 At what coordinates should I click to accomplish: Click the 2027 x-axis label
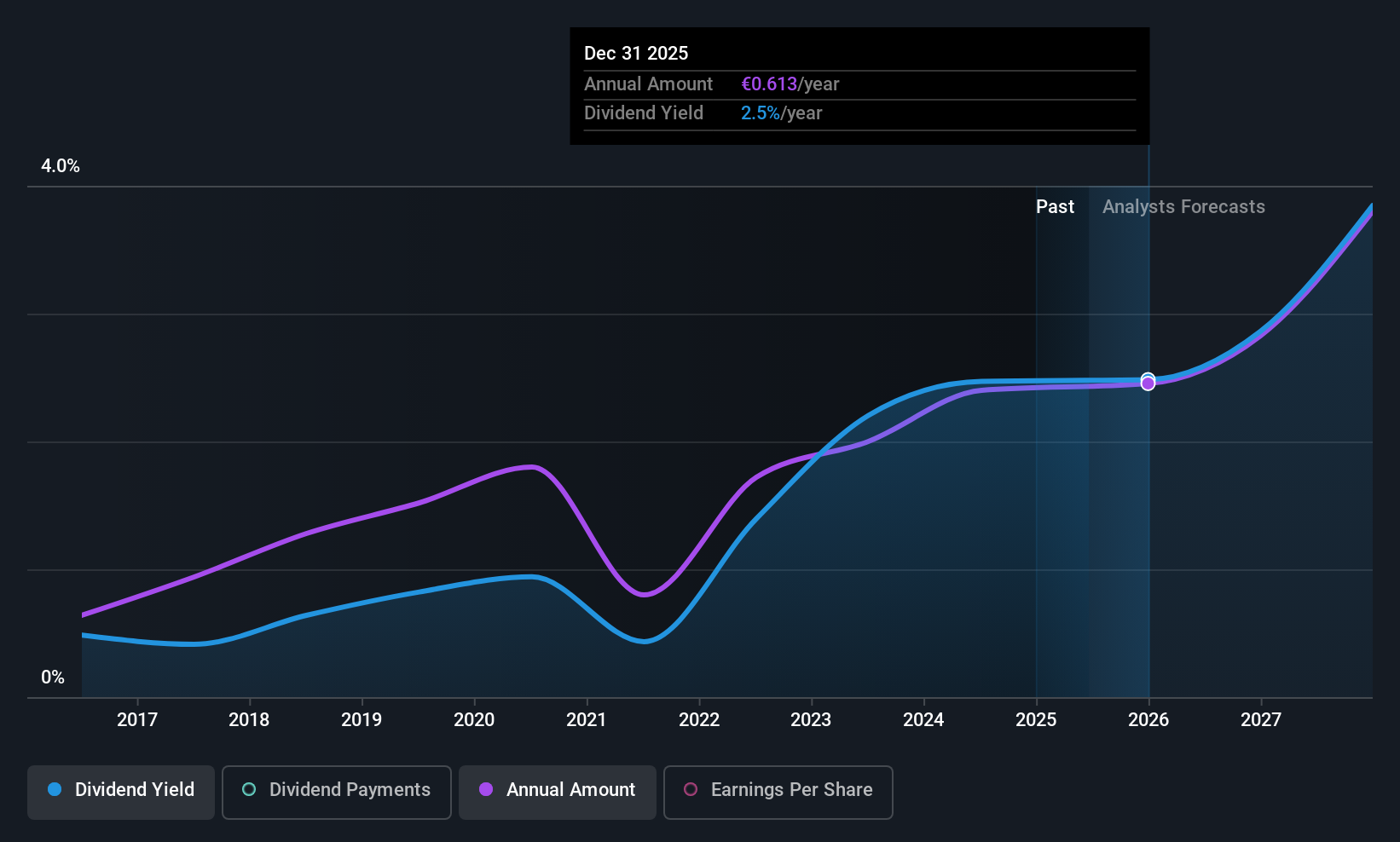coord(1261,720)
